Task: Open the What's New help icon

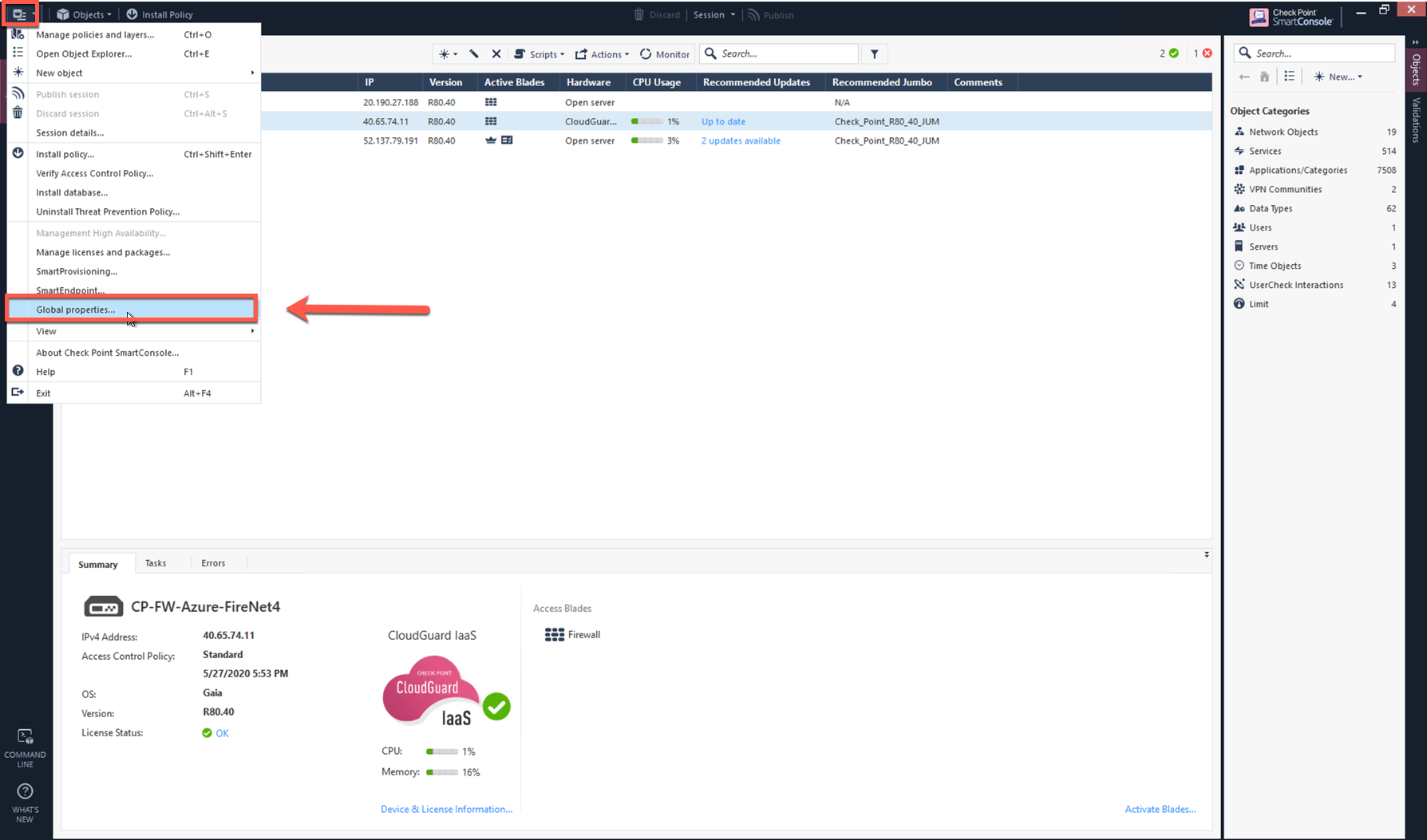Action: pos(25,801)
